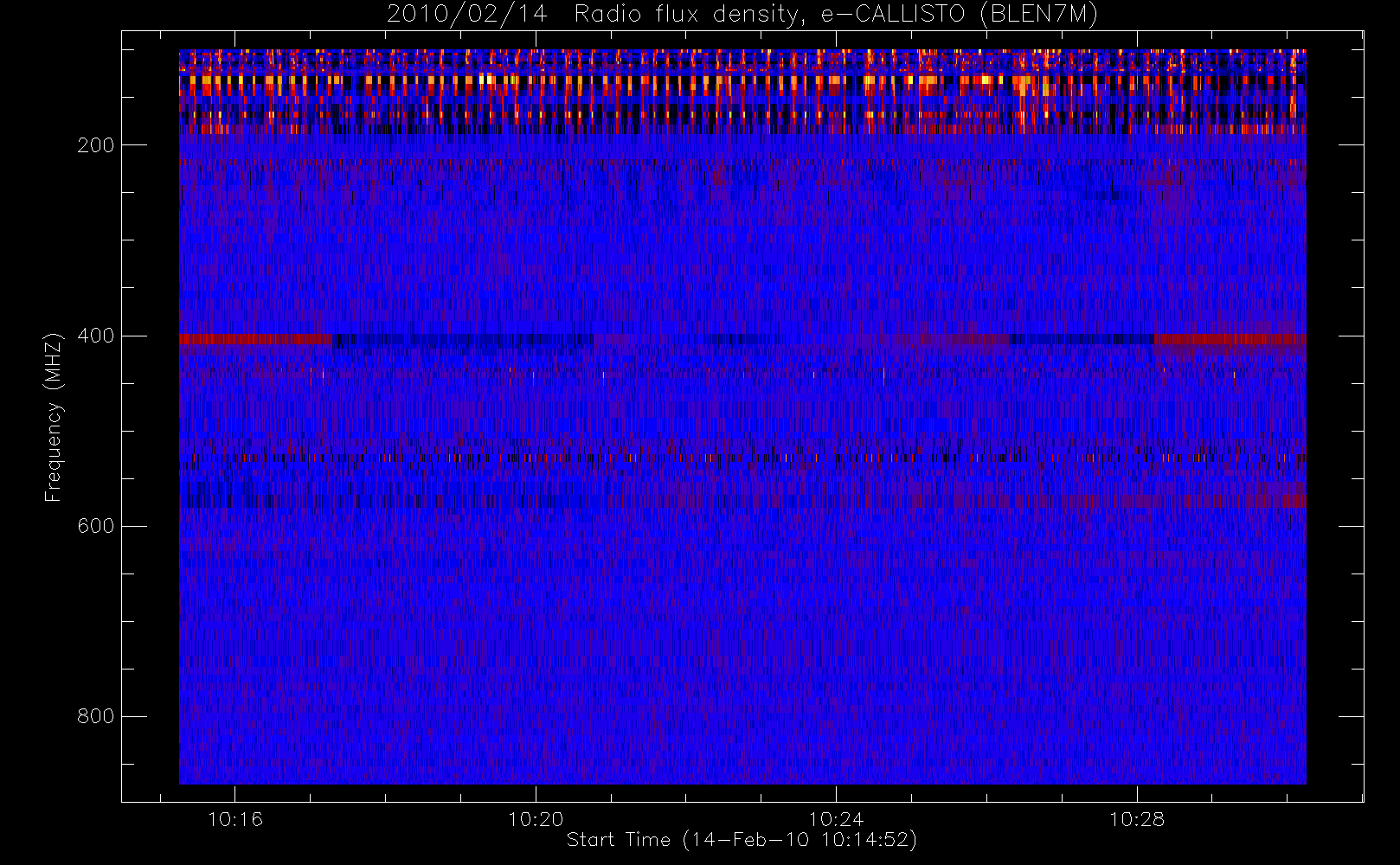Click the 'Start Time (14-Feb-10 10:14:52)' axis label
1400x865 pixels.
pyautogui.click(x=742, y=840)
